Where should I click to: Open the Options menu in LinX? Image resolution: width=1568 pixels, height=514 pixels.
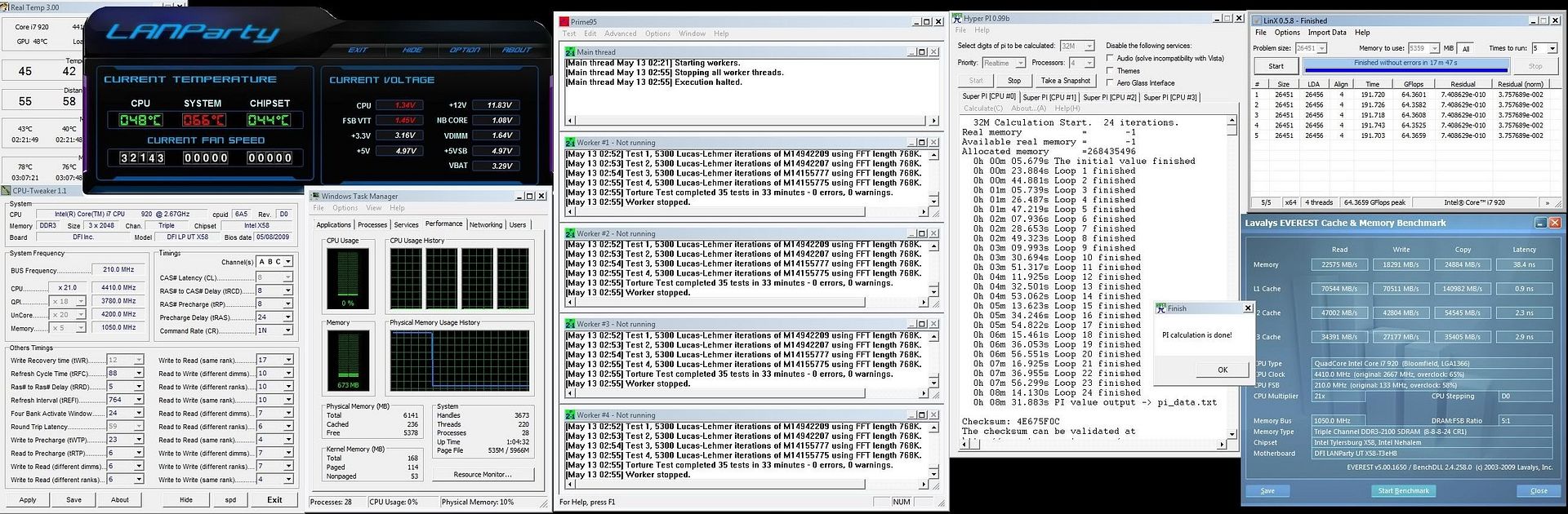tap(1287, 33)
